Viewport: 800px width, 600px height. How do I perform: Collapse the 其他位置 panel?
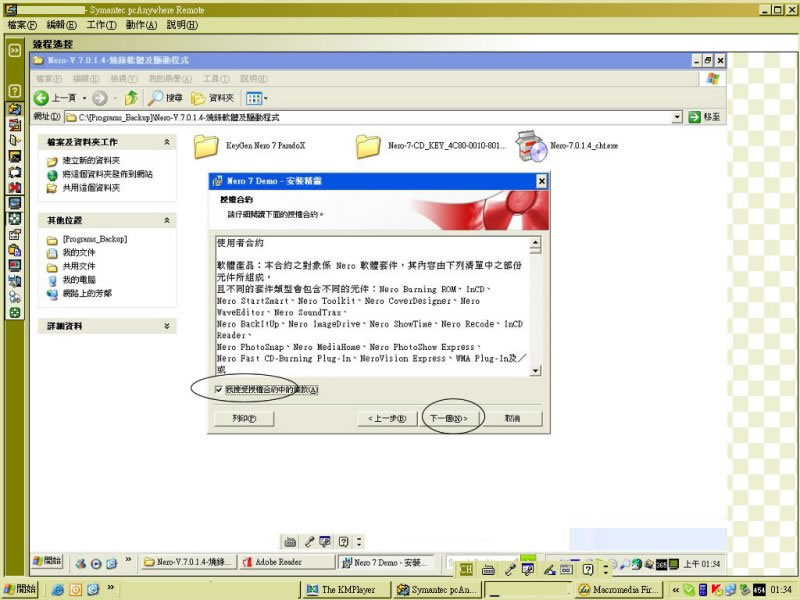click(x=167, y=220)
